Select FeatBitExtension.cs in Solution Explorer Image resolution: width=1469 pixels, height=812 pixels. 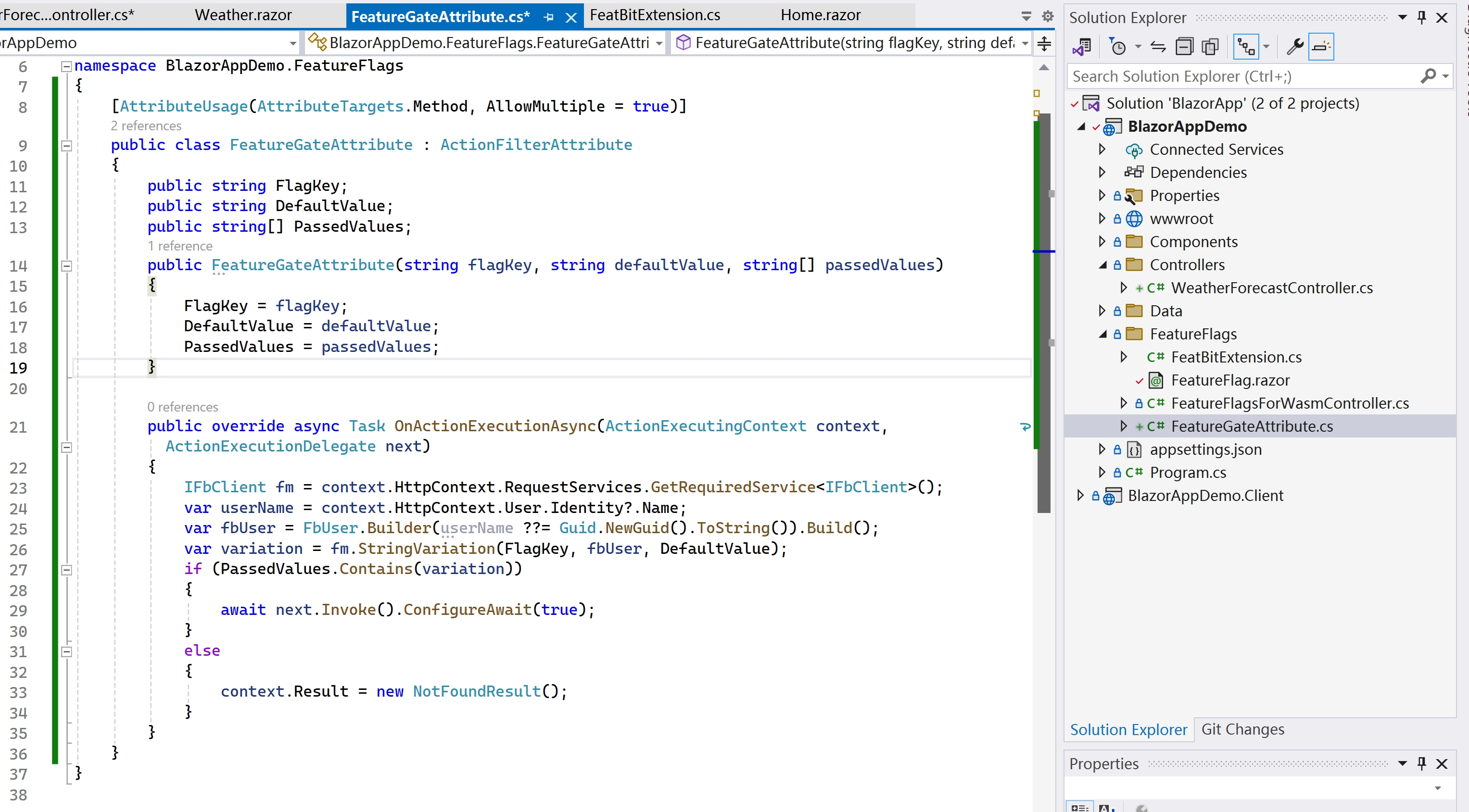pos(1236,357)
